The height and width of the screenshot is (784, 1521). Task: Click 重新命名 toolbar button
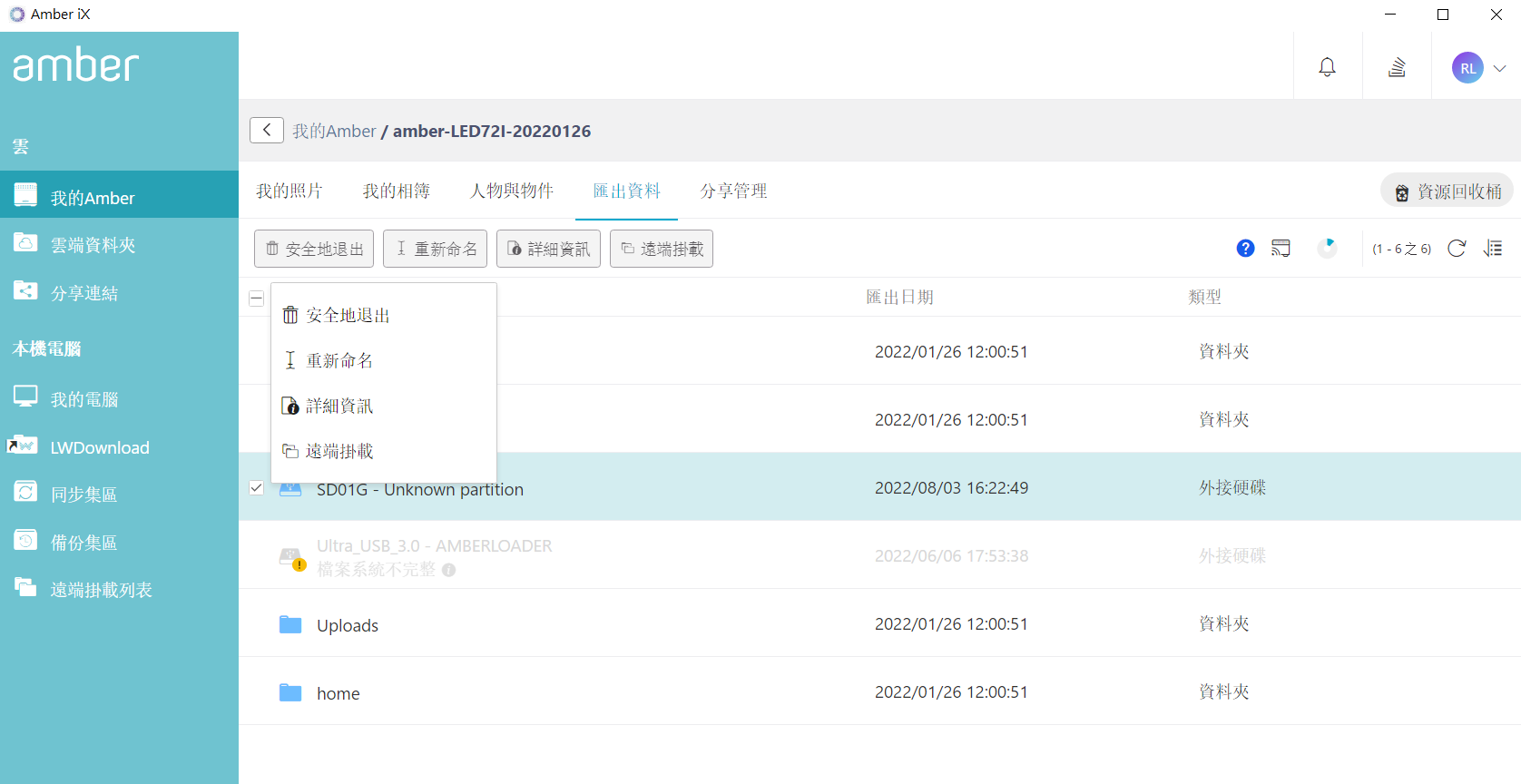point(436,249)
